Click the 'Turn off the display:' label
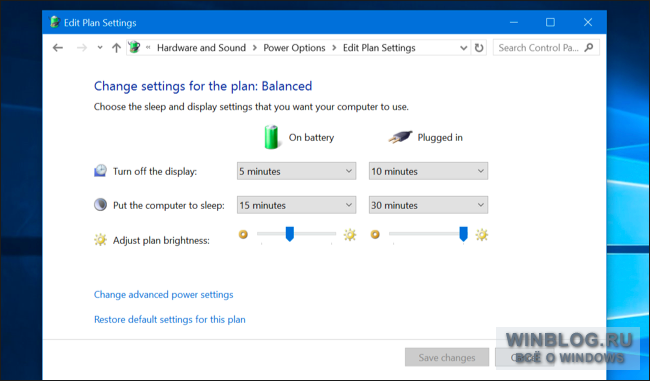 coord(155,171)
